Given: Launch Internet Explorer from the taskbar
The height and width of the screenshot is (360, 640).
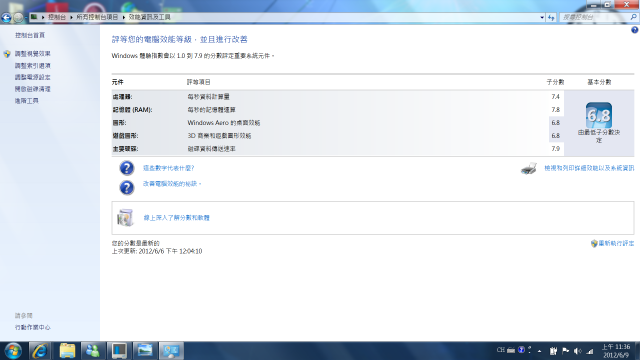Looking at the screenshot, I should [40, 351].
